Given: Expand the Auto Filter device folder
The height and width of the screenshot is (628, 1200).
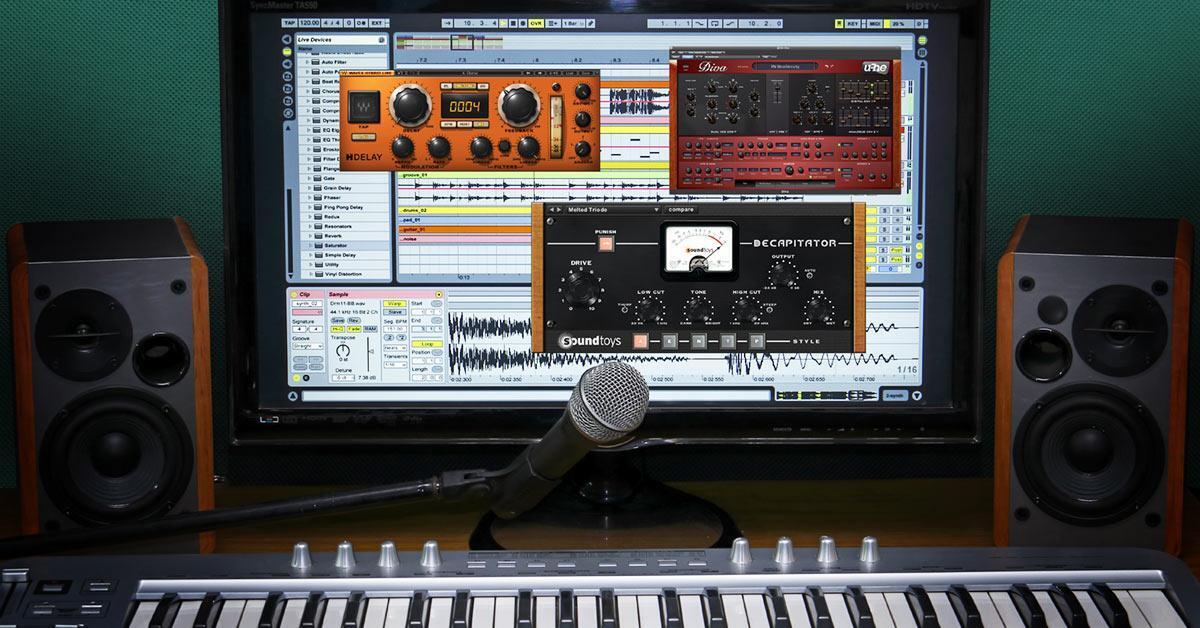Looking at the screenshot, I should click(308, 62).
